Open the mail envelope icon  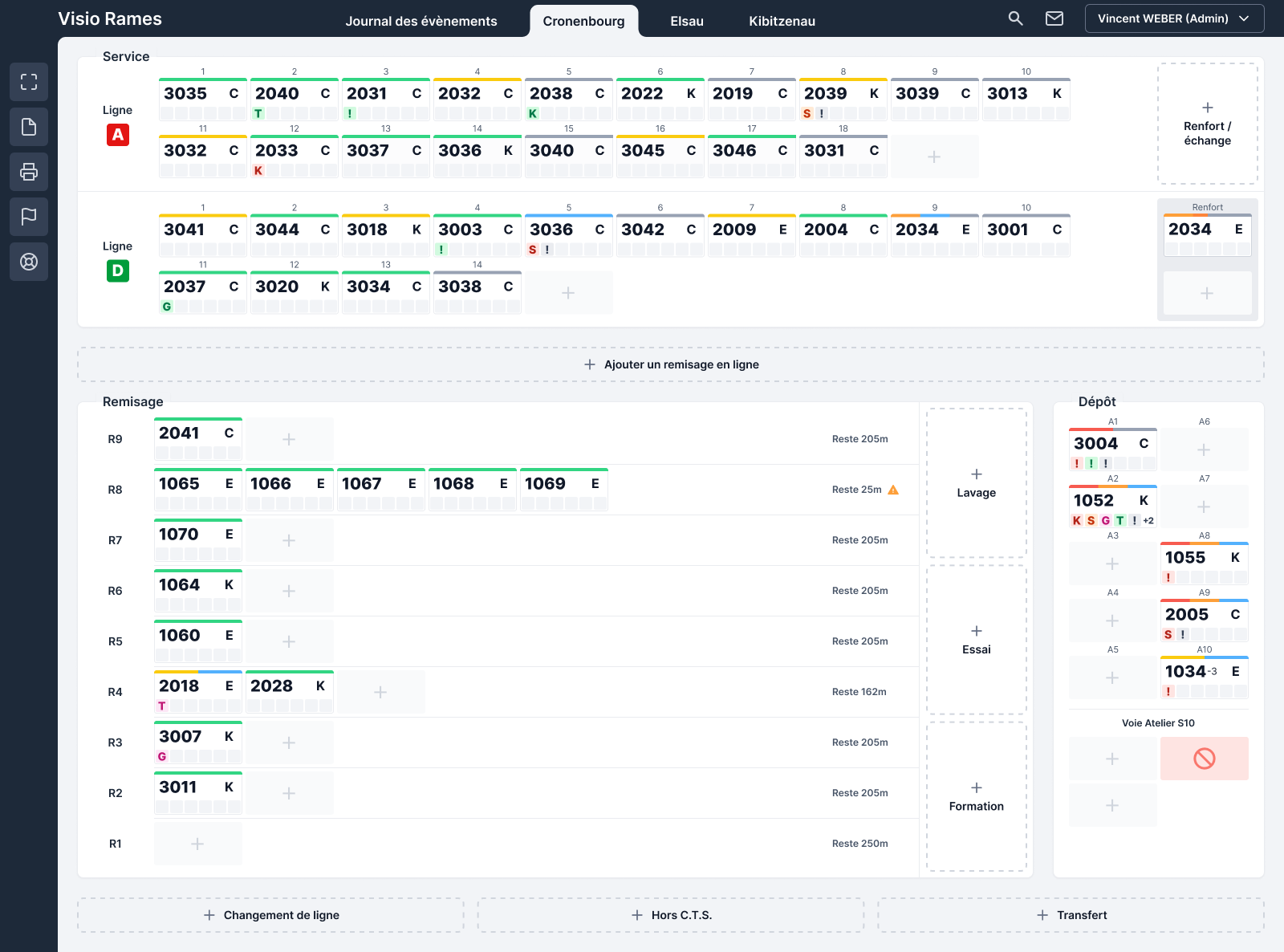coord(1054,18)
